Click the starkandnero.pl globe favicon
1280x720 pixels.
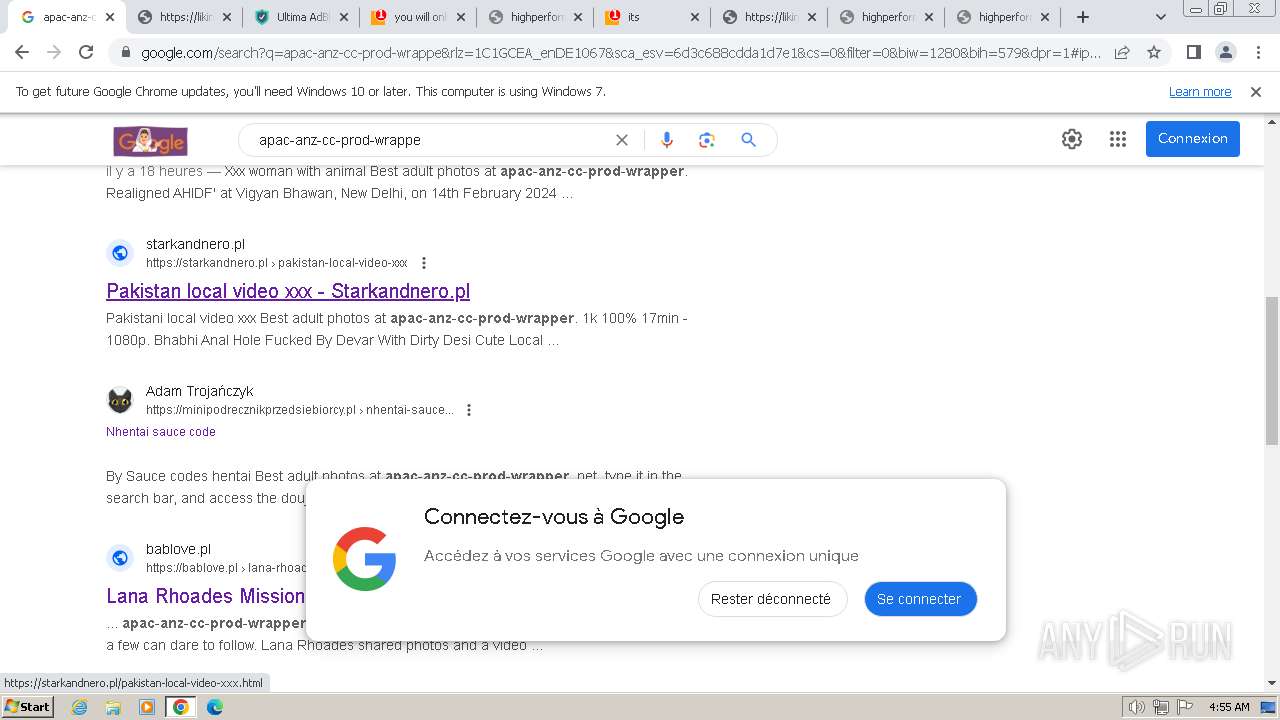tap(120, 253)
